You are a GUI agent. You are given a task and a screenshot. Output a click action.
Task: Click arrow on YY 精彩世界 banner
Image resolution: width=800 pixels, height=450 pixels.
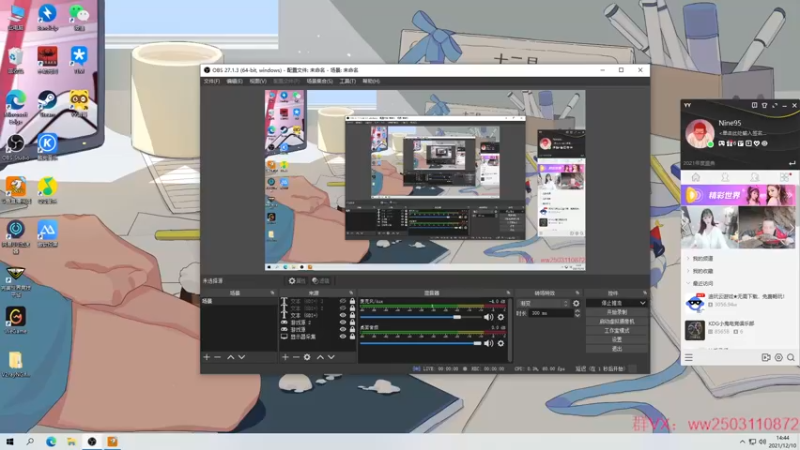(790, 195)
